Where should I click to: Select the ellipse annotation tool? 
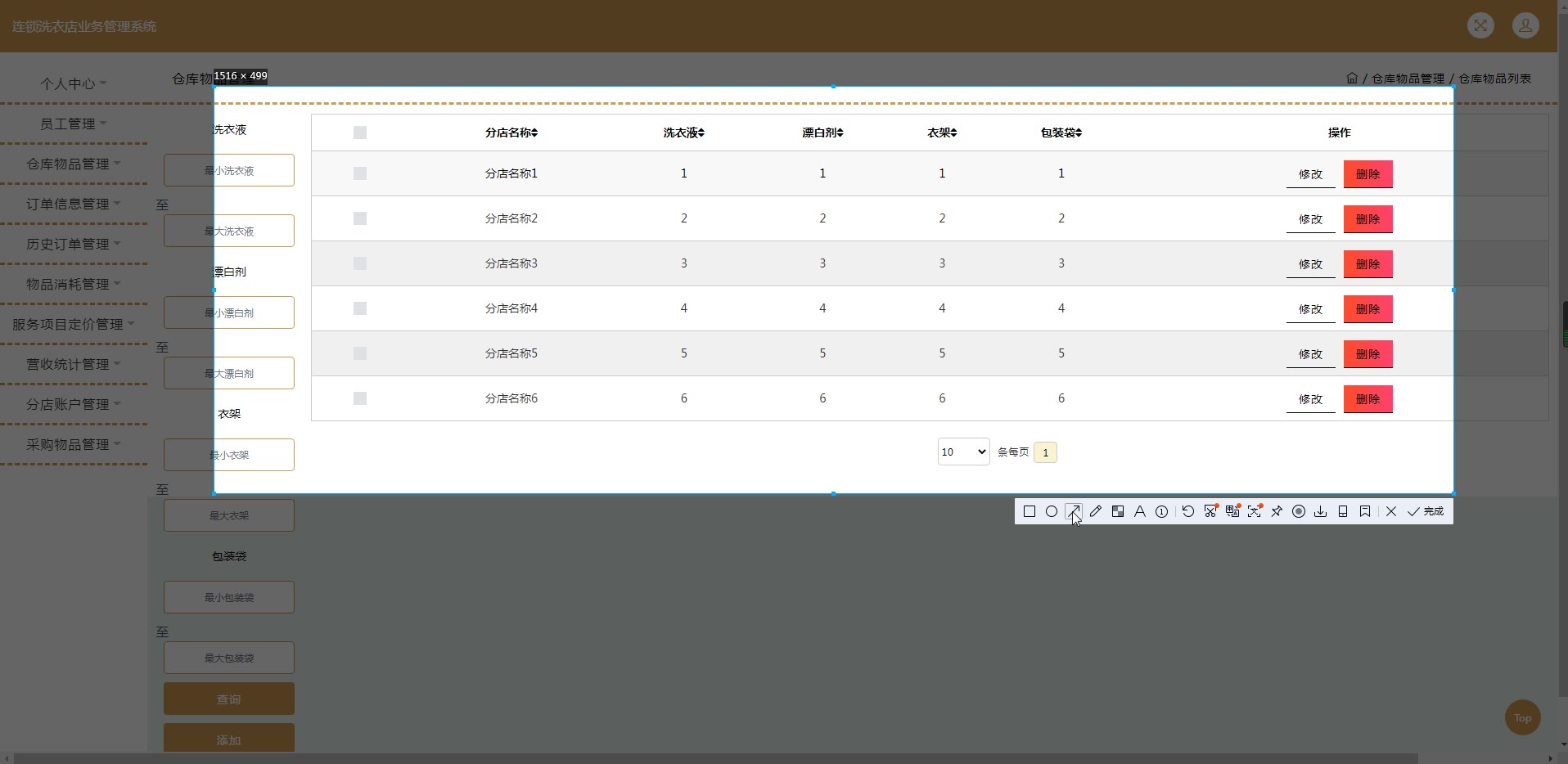point(1052,511)
